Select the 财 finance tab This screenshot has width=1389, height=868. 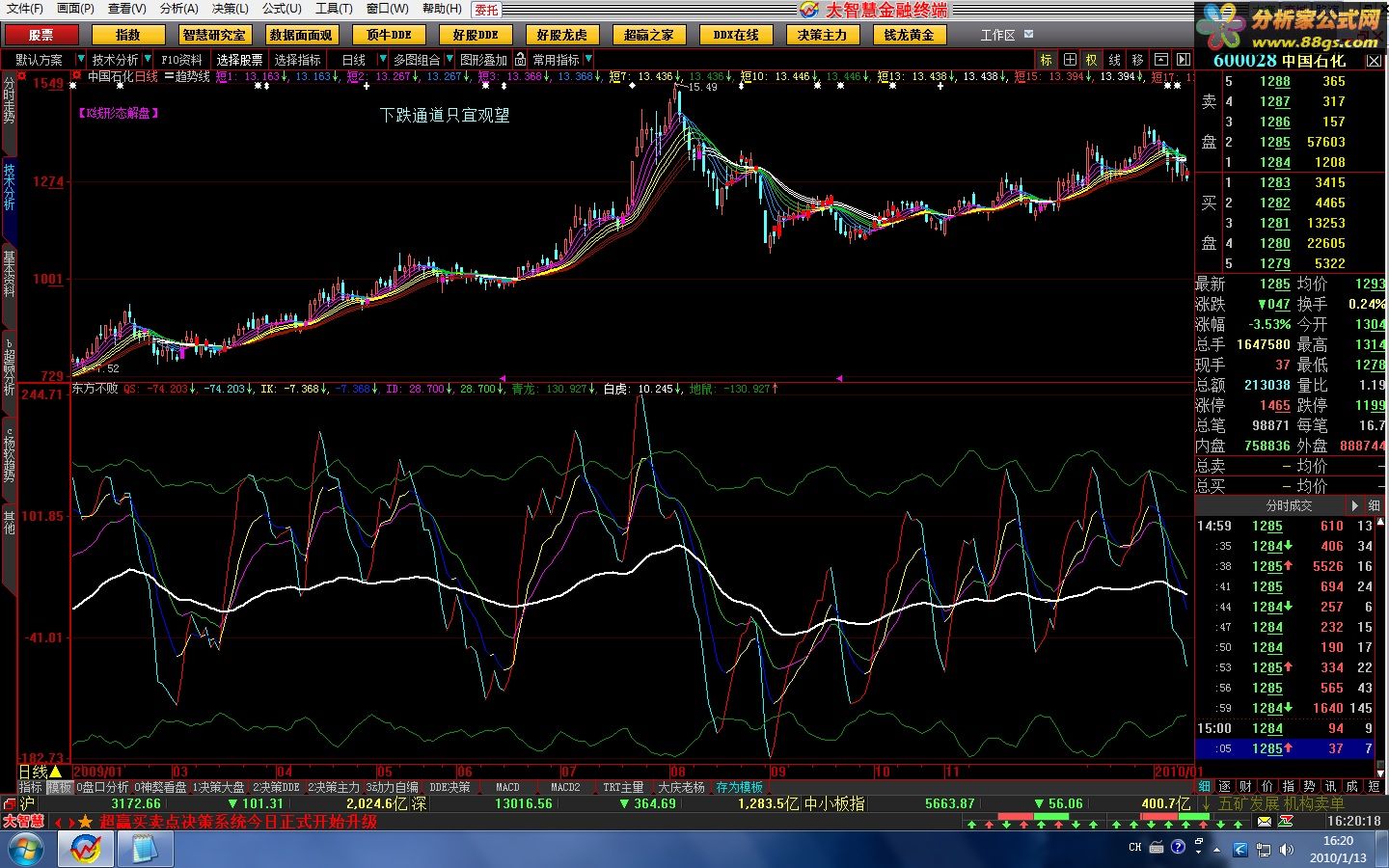1246,787
